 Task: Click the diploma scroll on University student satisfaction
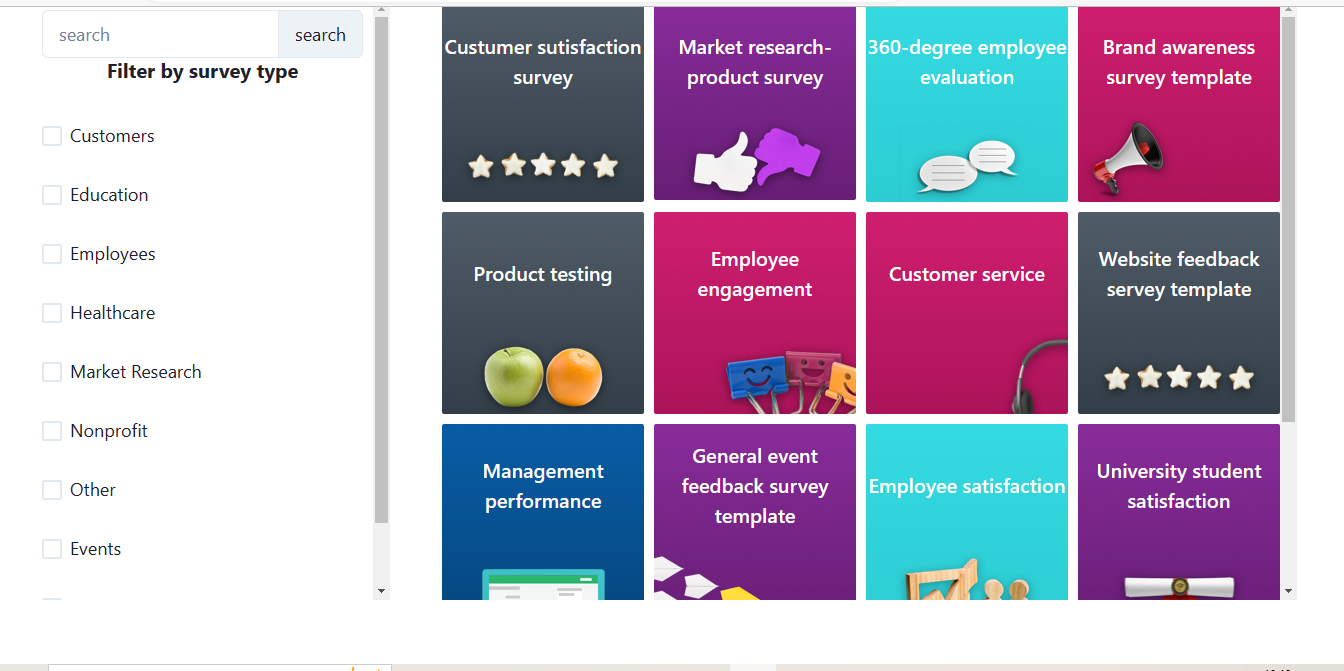(x=1179, y=587)
